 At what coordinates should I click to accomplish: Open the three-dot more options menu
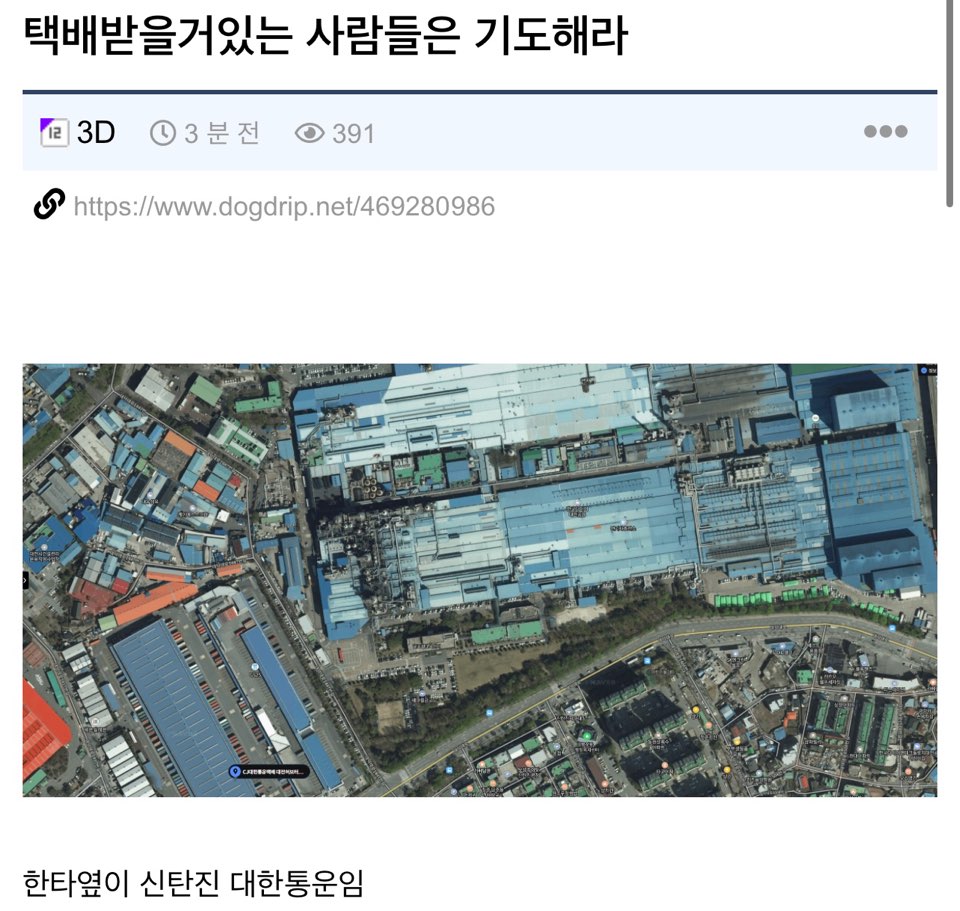pyautogui.click(x=885, y=131)
